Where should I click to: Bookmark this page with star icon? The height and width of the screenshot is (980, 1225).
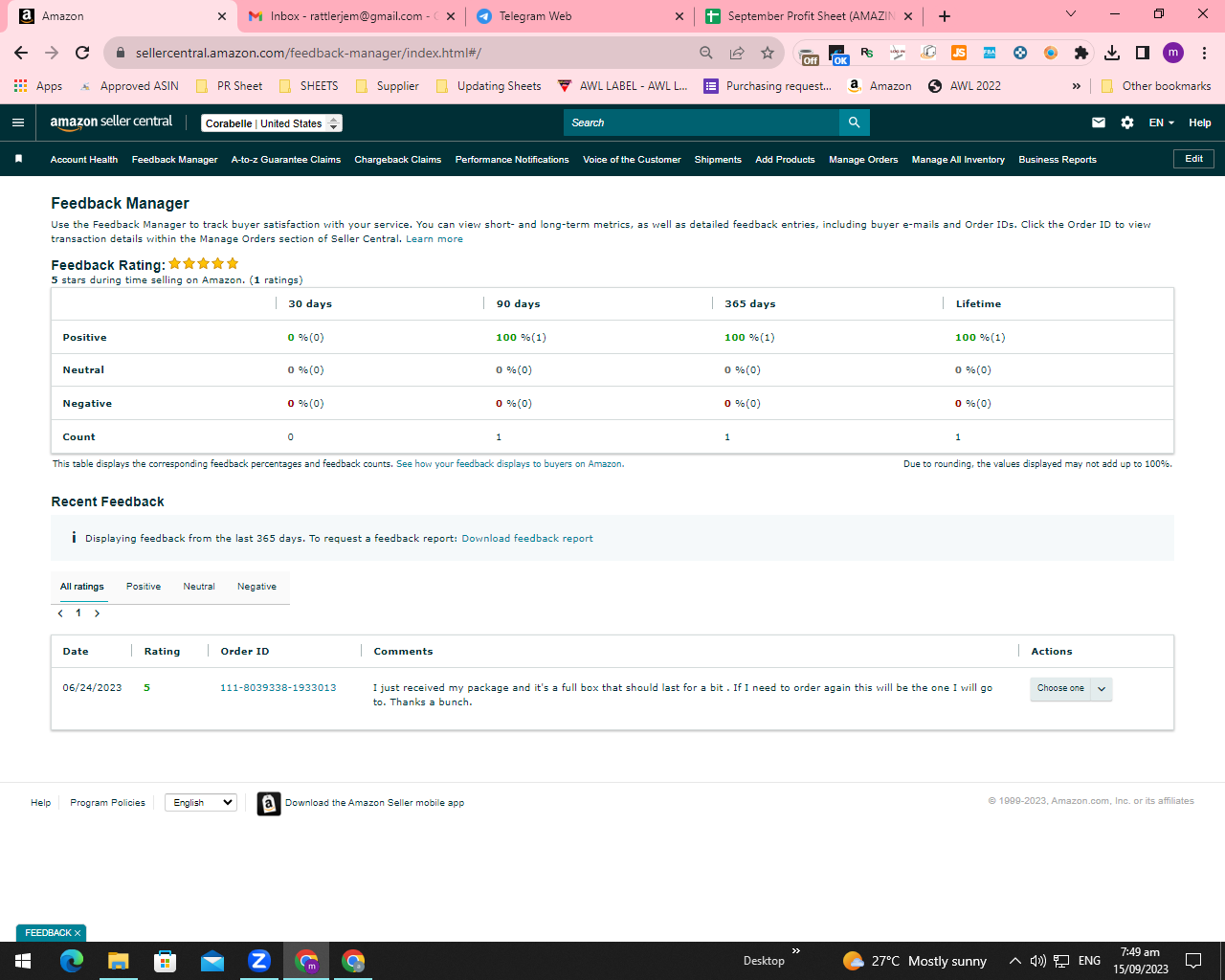coord(768,53)
